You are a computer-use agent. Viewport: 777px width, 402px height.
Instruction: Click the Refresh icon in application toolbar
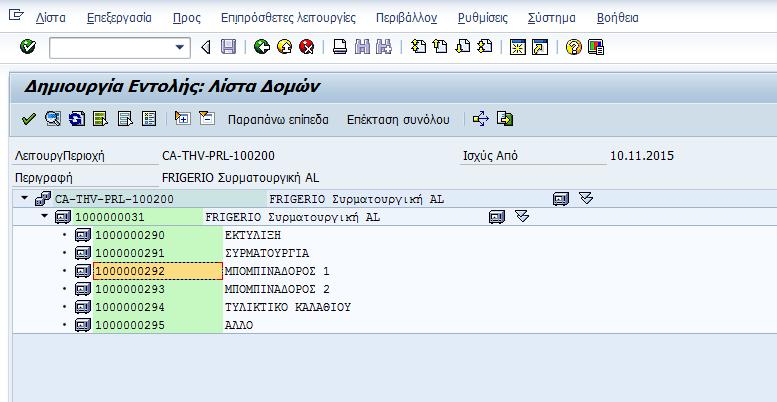[77, 119]
